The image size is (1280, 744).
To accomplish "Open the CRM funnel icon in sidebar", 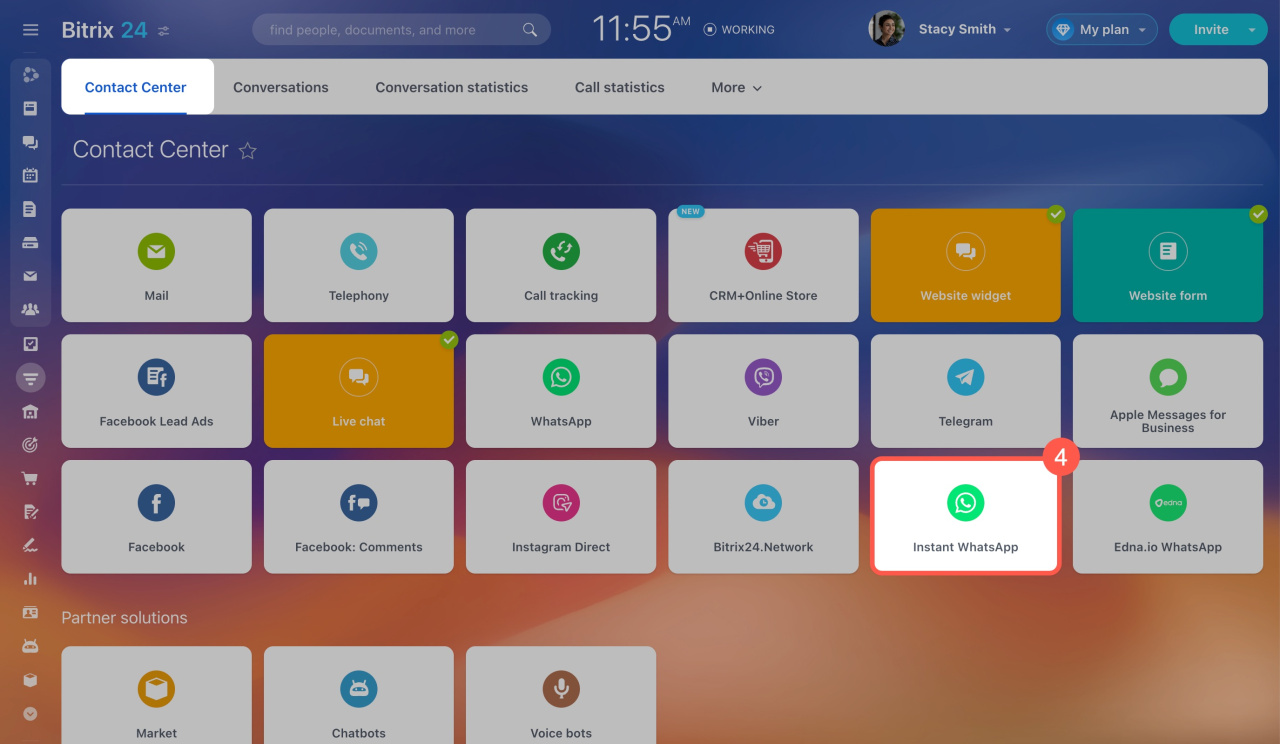I will tap(30, 378).
